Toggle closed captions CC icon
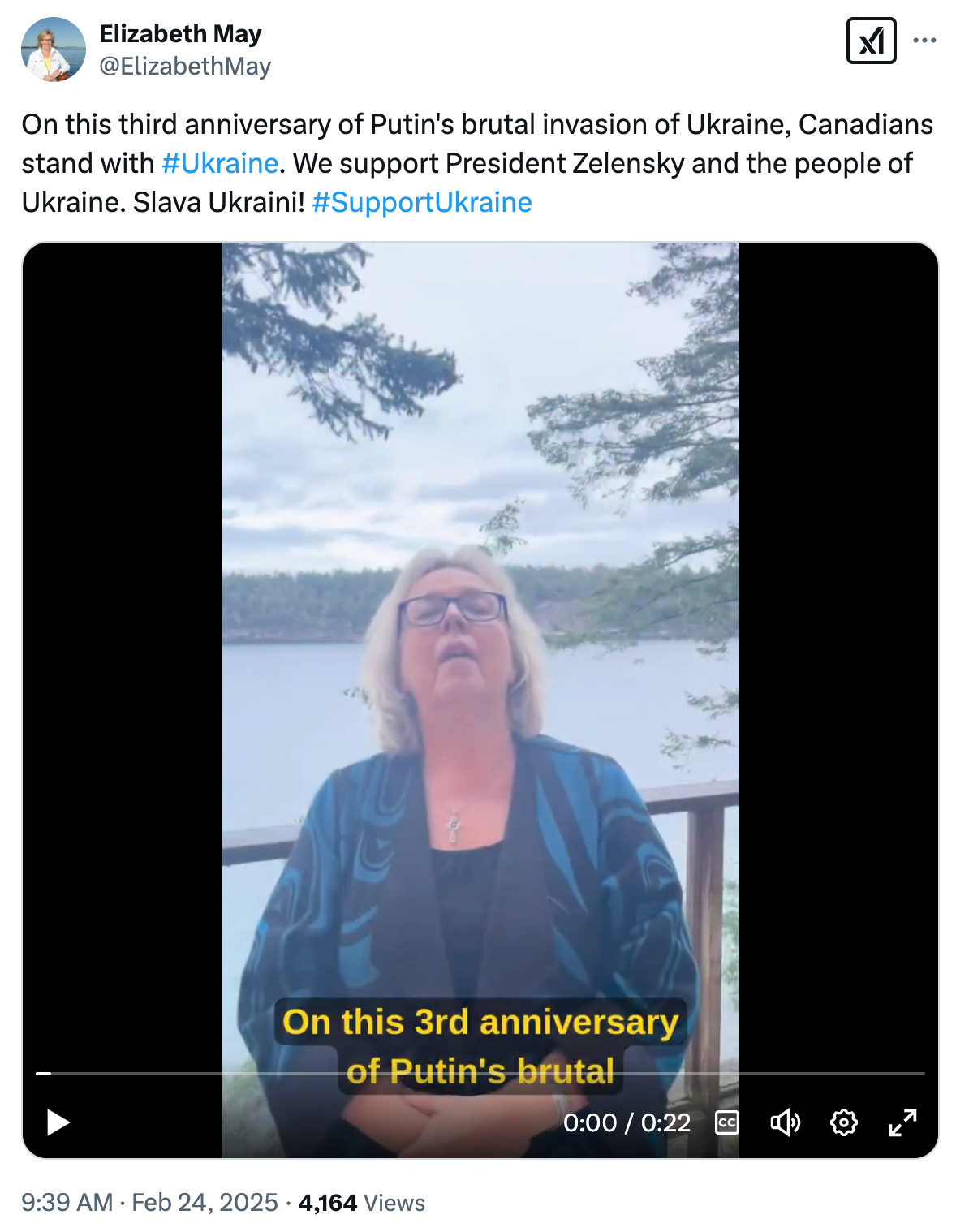Viewport: 956px width, 1232px height. pos(726,1122)
